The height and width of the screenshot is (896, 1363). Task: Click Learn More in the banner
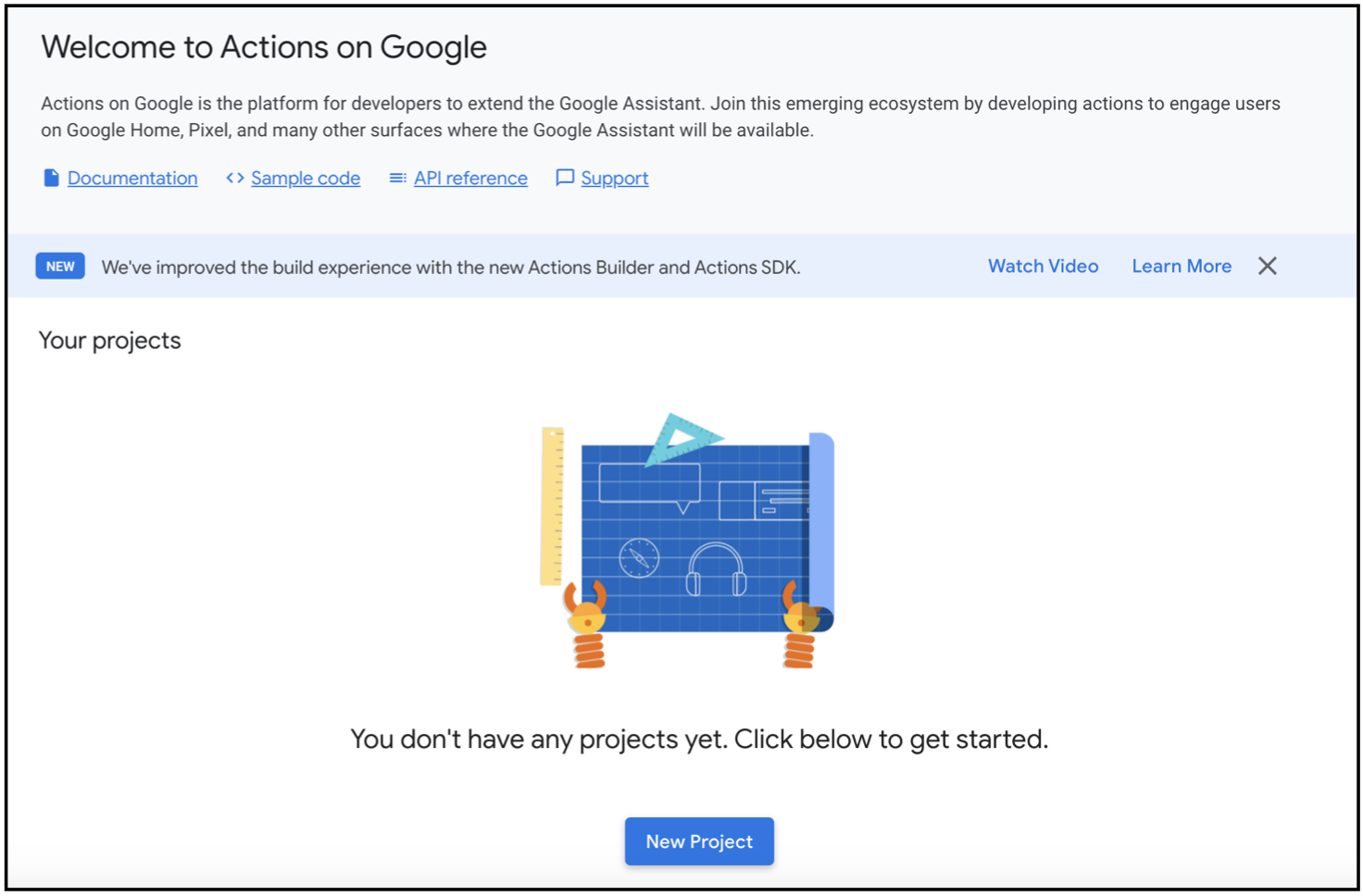(x=1182, y=267)
